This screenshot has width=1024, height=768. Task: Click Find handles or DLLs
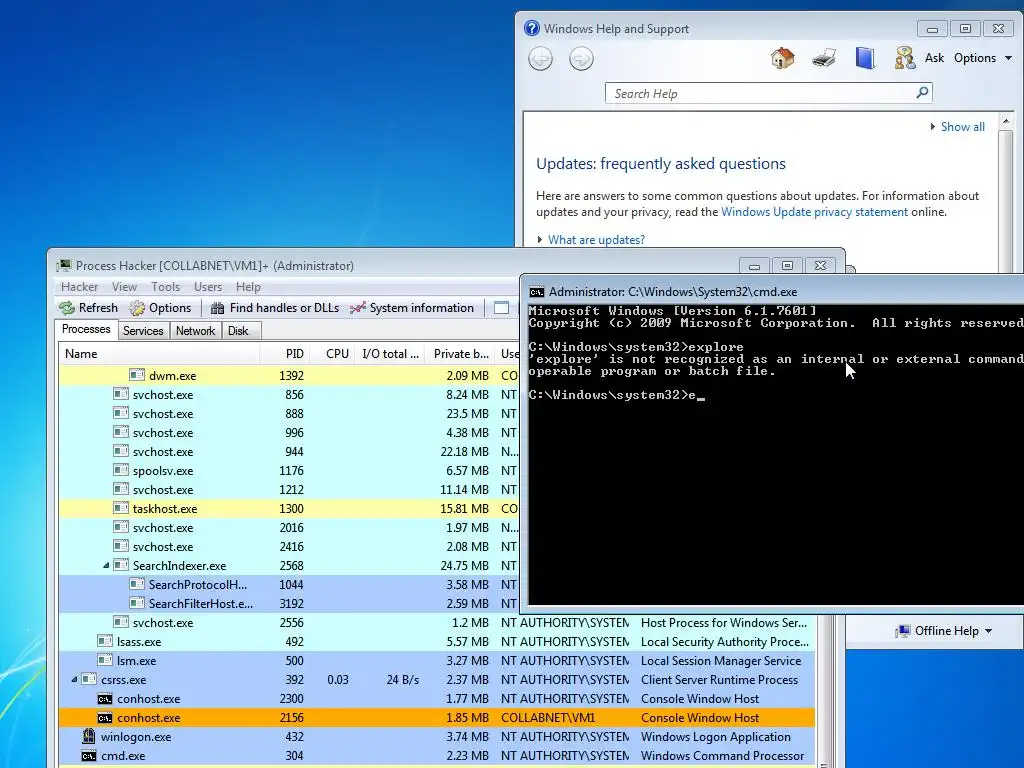(274, 308)
